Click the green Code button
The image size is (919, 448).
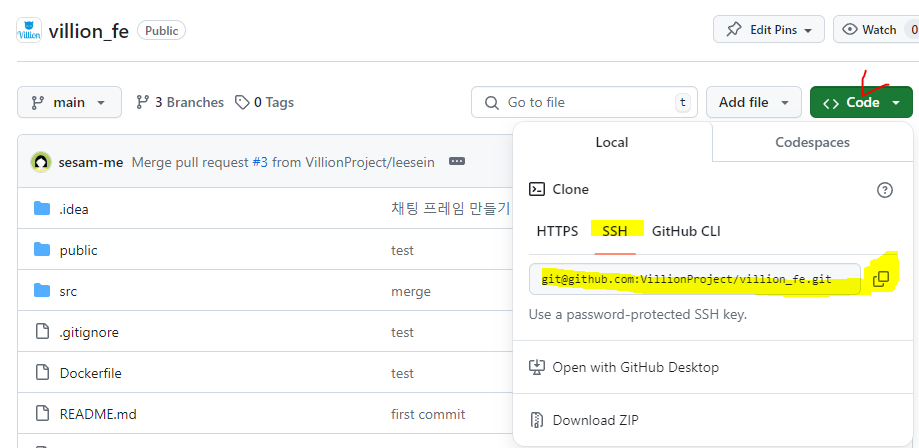pos(861,102)
